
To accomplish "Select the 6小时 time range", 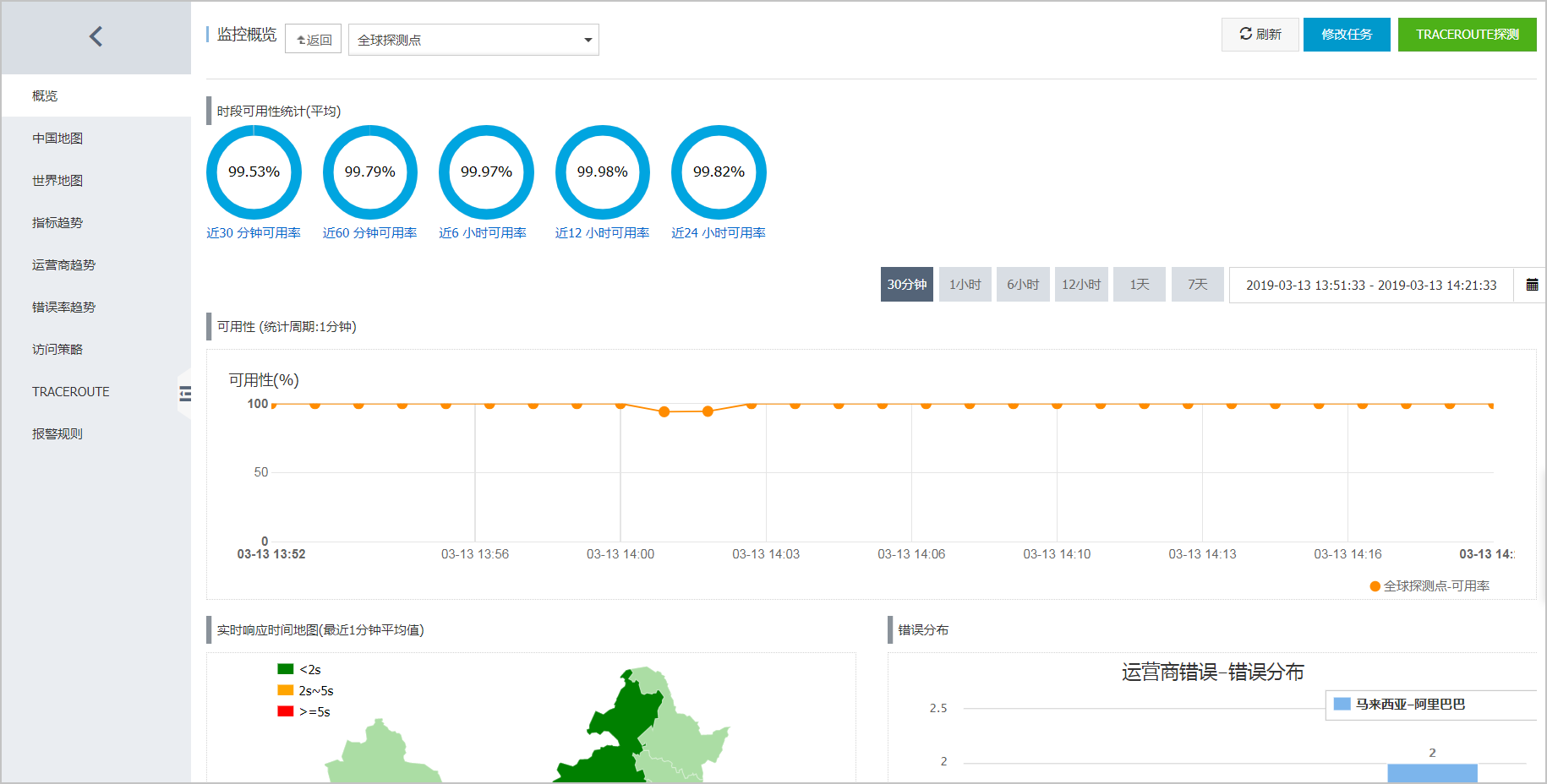I will click(x=1023, y=285).
